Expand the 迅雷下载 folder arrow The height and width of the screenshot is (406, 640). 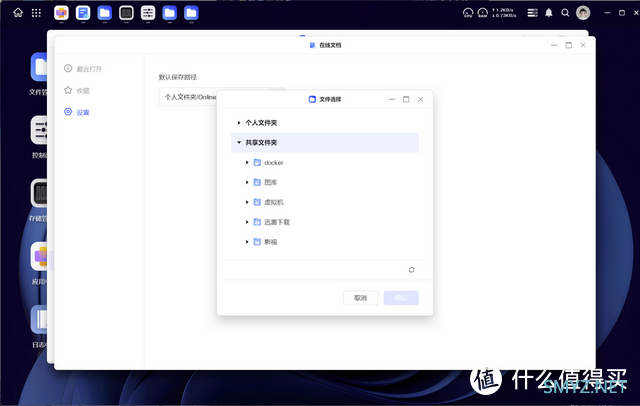tap(247, 222)
